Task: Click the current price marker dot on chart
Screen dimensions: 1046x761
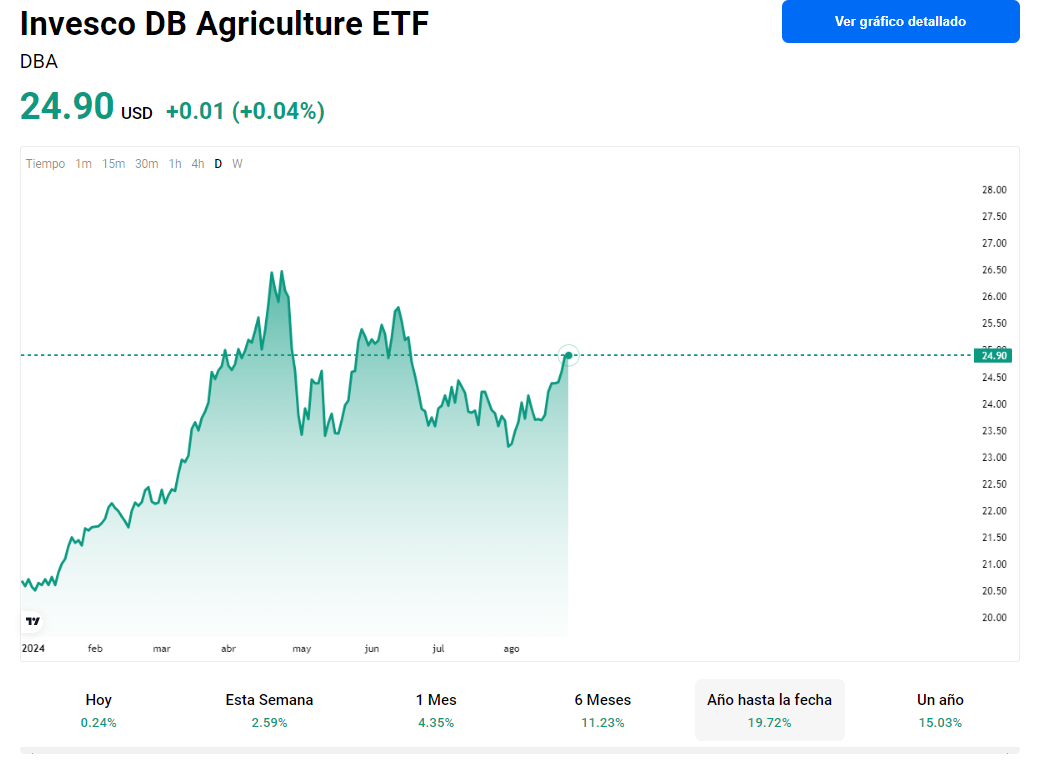Action: pyautogui.click(x=568, y=355)
